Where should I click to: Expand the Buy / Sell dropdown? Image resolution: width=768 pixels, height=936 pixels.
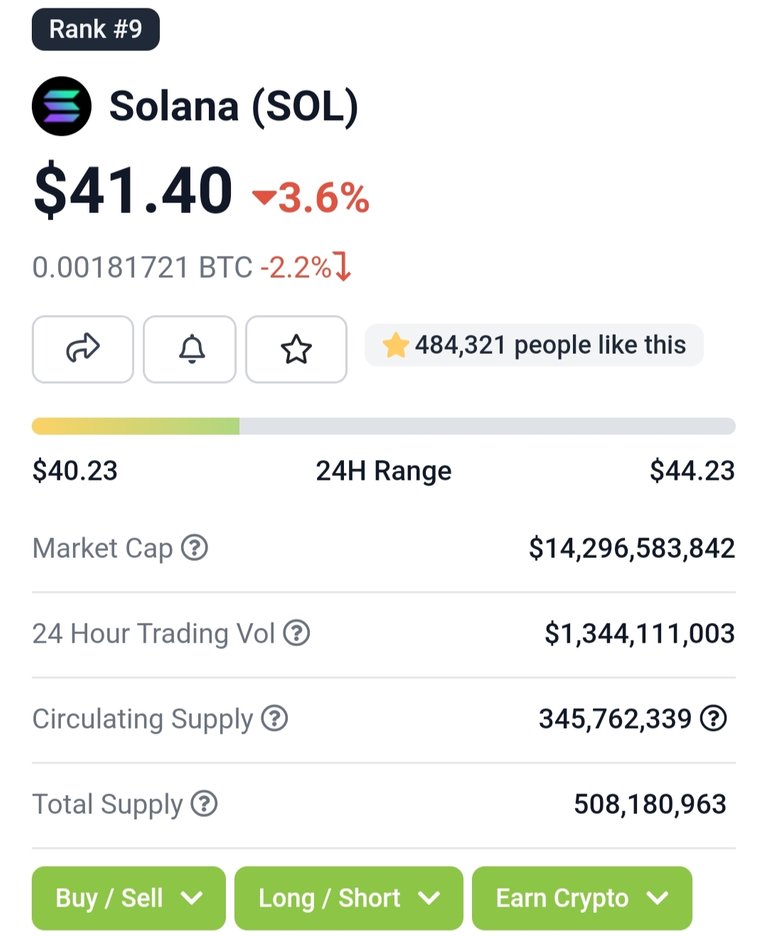click(129, 898)
